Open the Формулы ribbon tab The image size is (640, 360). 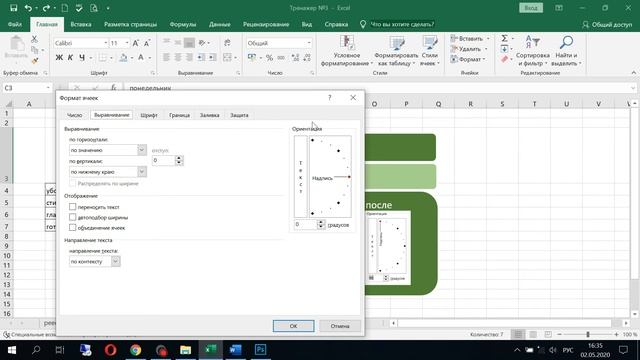[x=183, y=24]
